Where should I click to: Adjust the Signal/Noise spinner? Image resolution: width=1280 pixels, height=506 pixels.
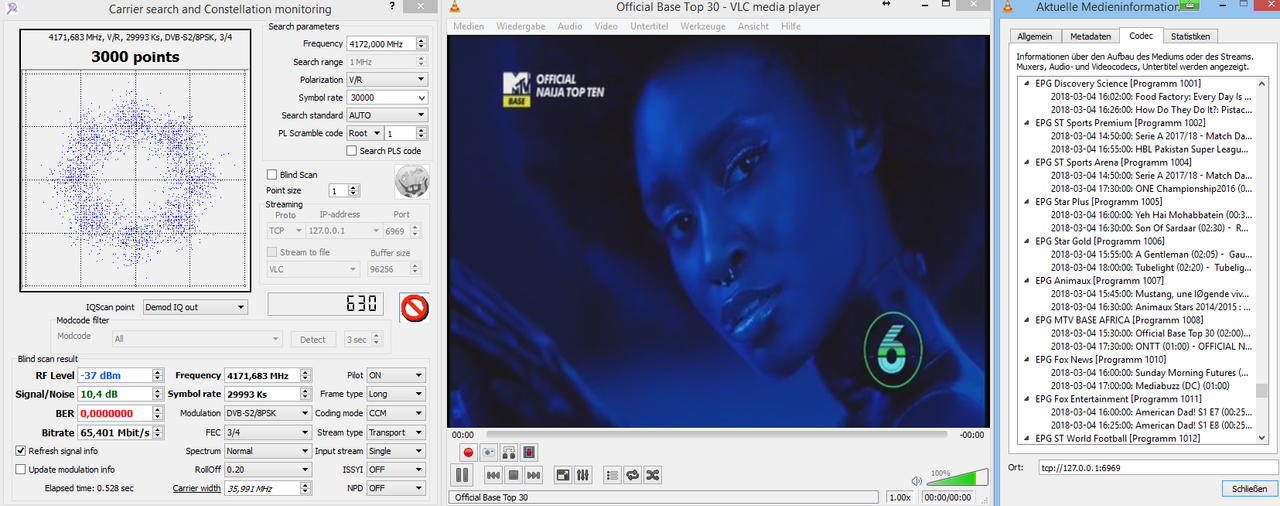tap(157, 394)
